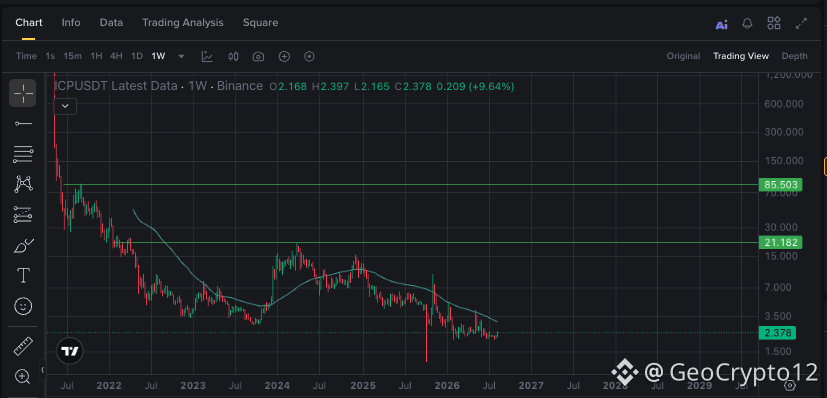This screenshot has width=827, height=398.
Task: Click the 600.000 price axis label
Action: [x=784, y=104]
